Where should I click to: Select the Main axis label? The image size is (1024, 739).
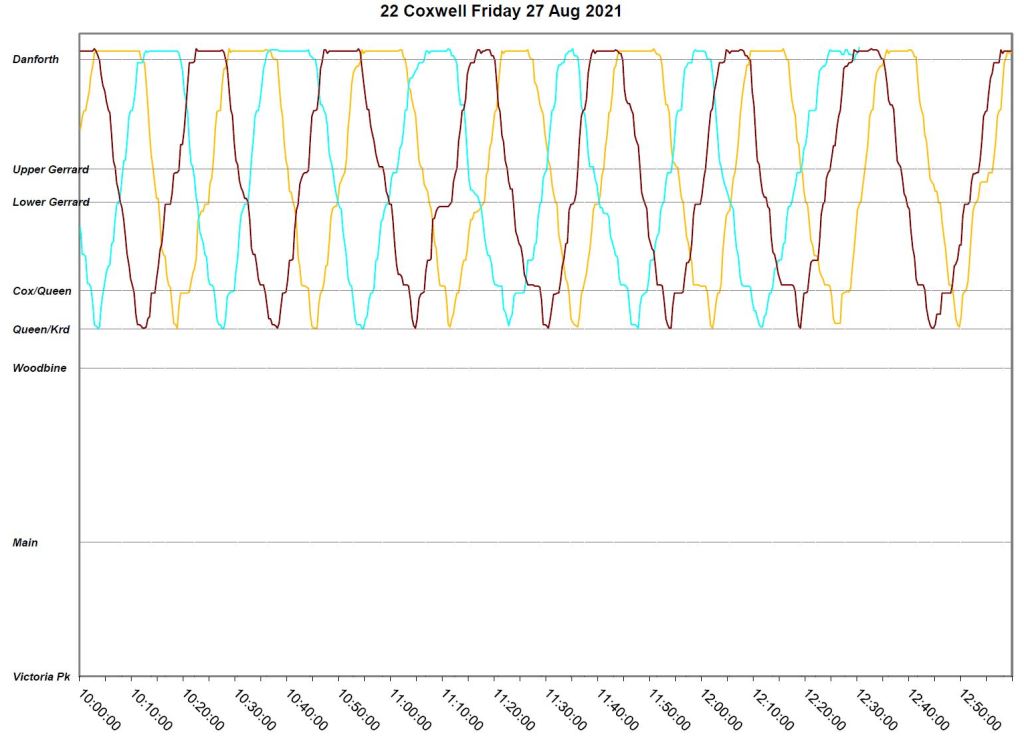tap(25, 543)
